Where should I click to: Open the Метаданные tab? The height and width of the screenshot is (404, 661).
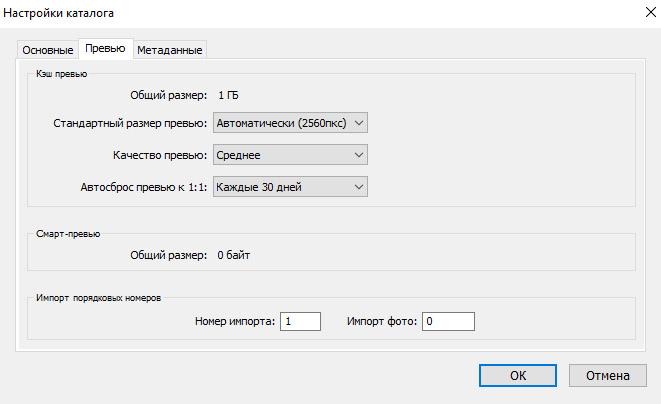(x=169, y=50)
